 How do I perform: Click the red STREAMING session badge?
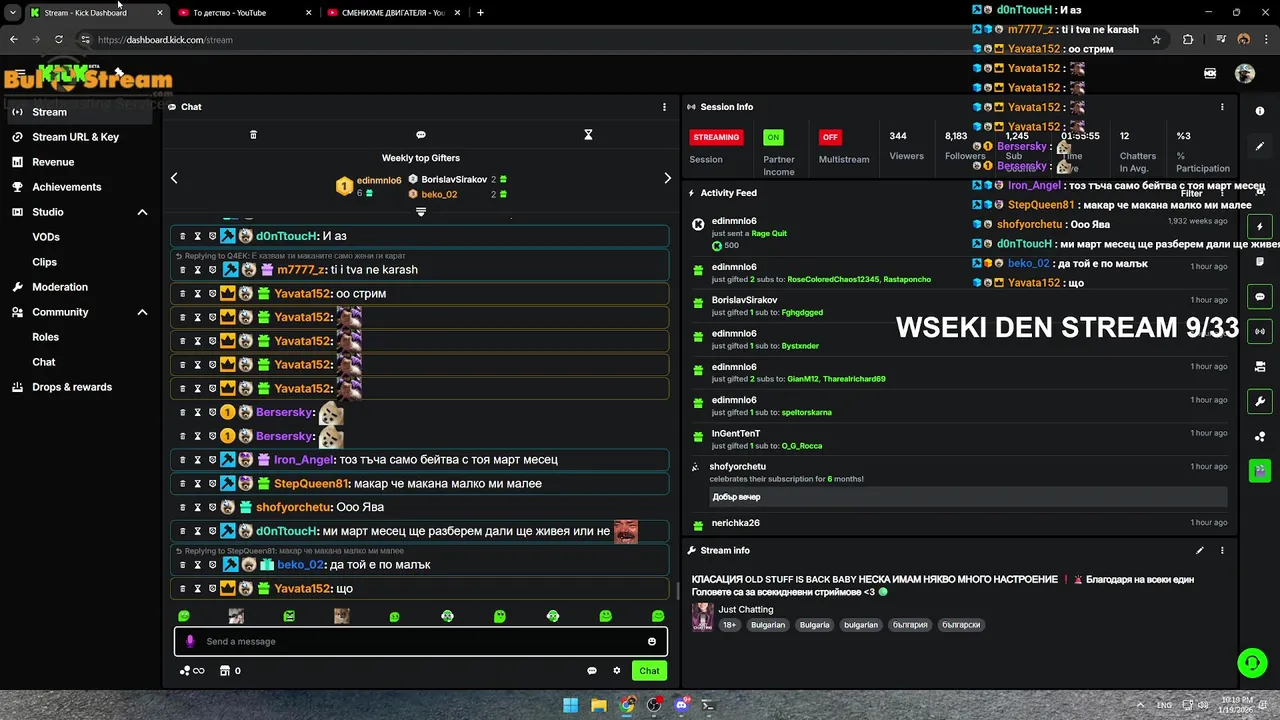716,137
